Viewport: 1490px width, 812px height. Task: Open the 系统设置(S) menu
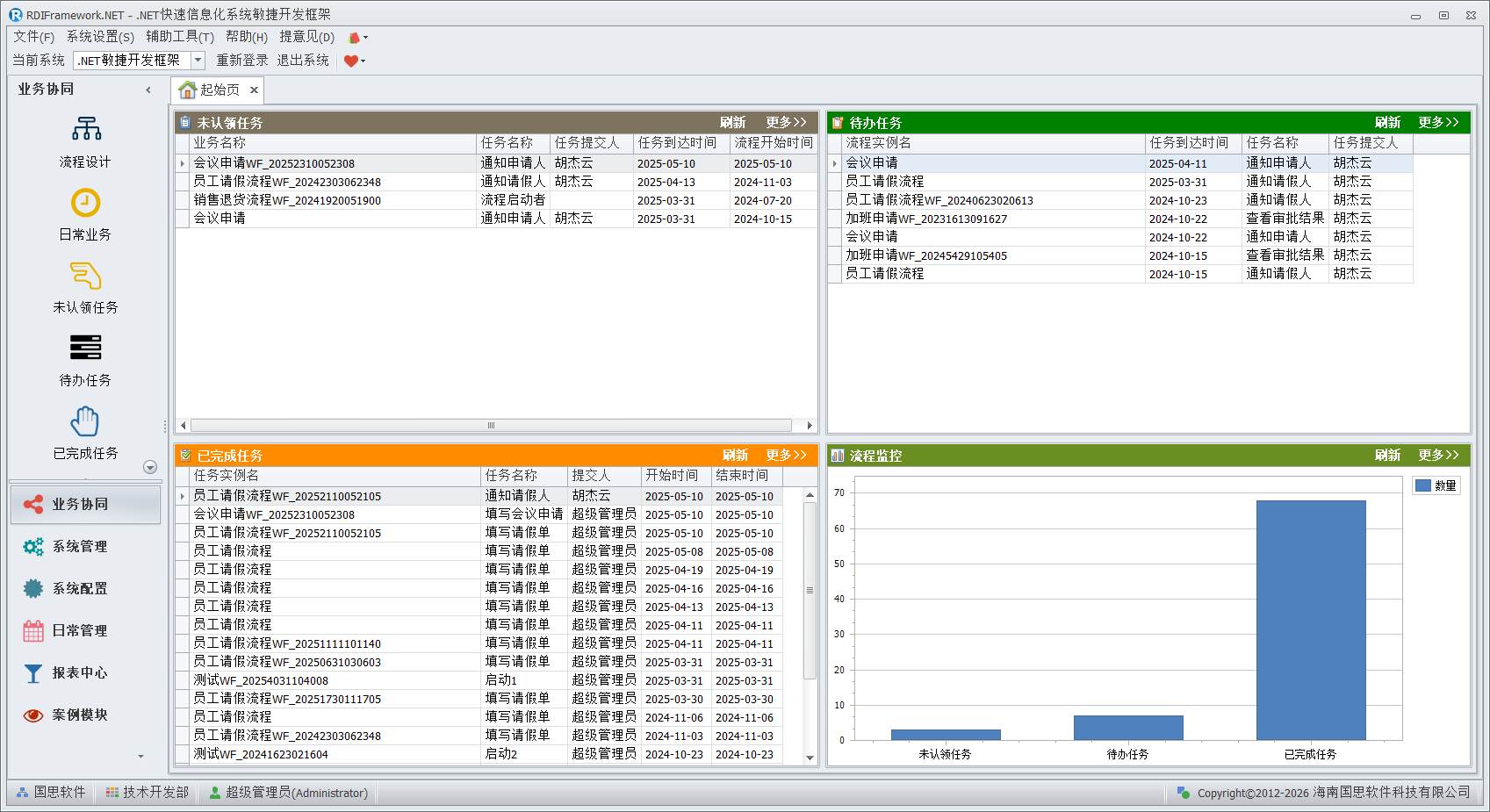pyautogui.click(x=100, y=37)
